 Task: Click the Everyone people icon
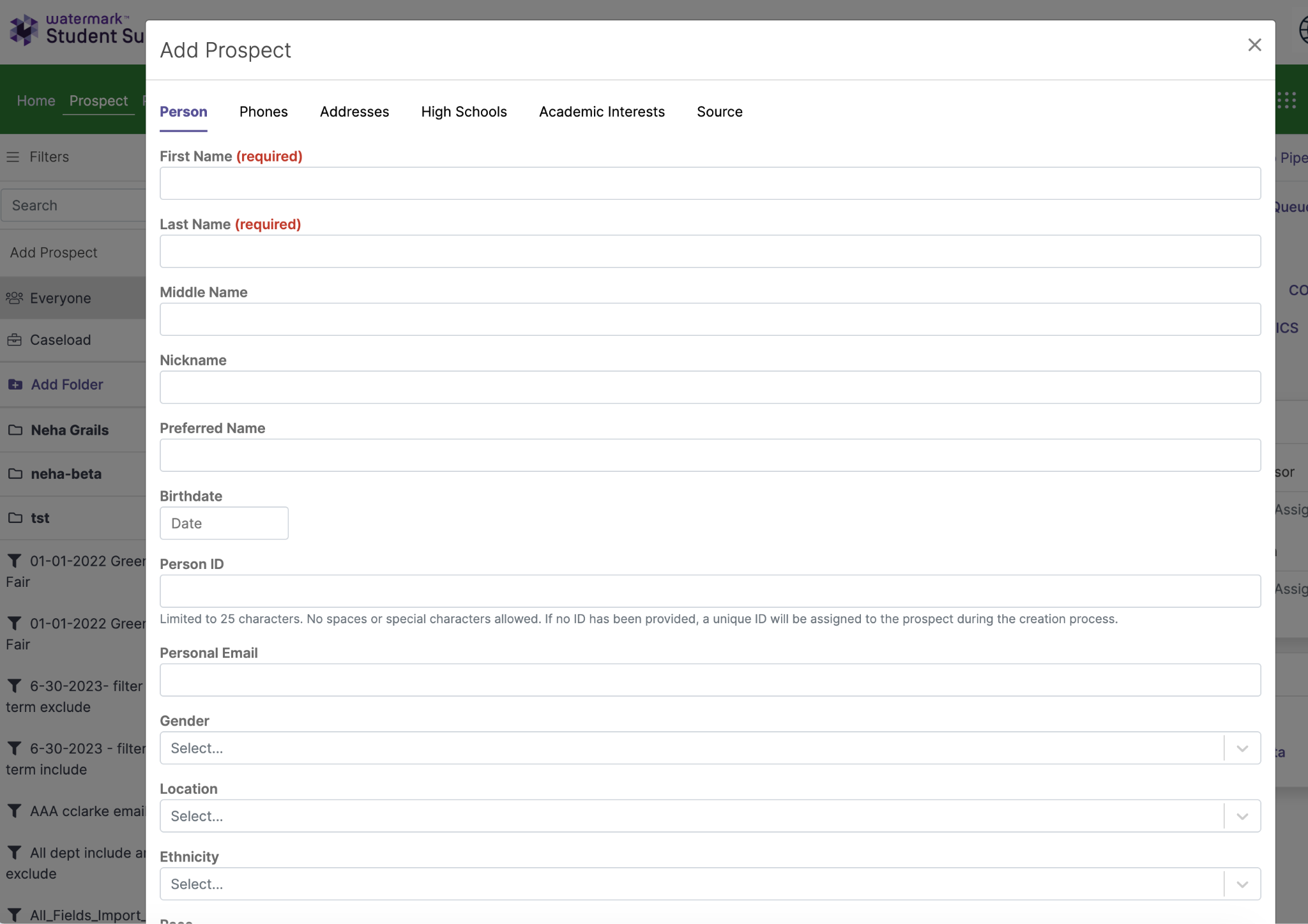point(15,298)
